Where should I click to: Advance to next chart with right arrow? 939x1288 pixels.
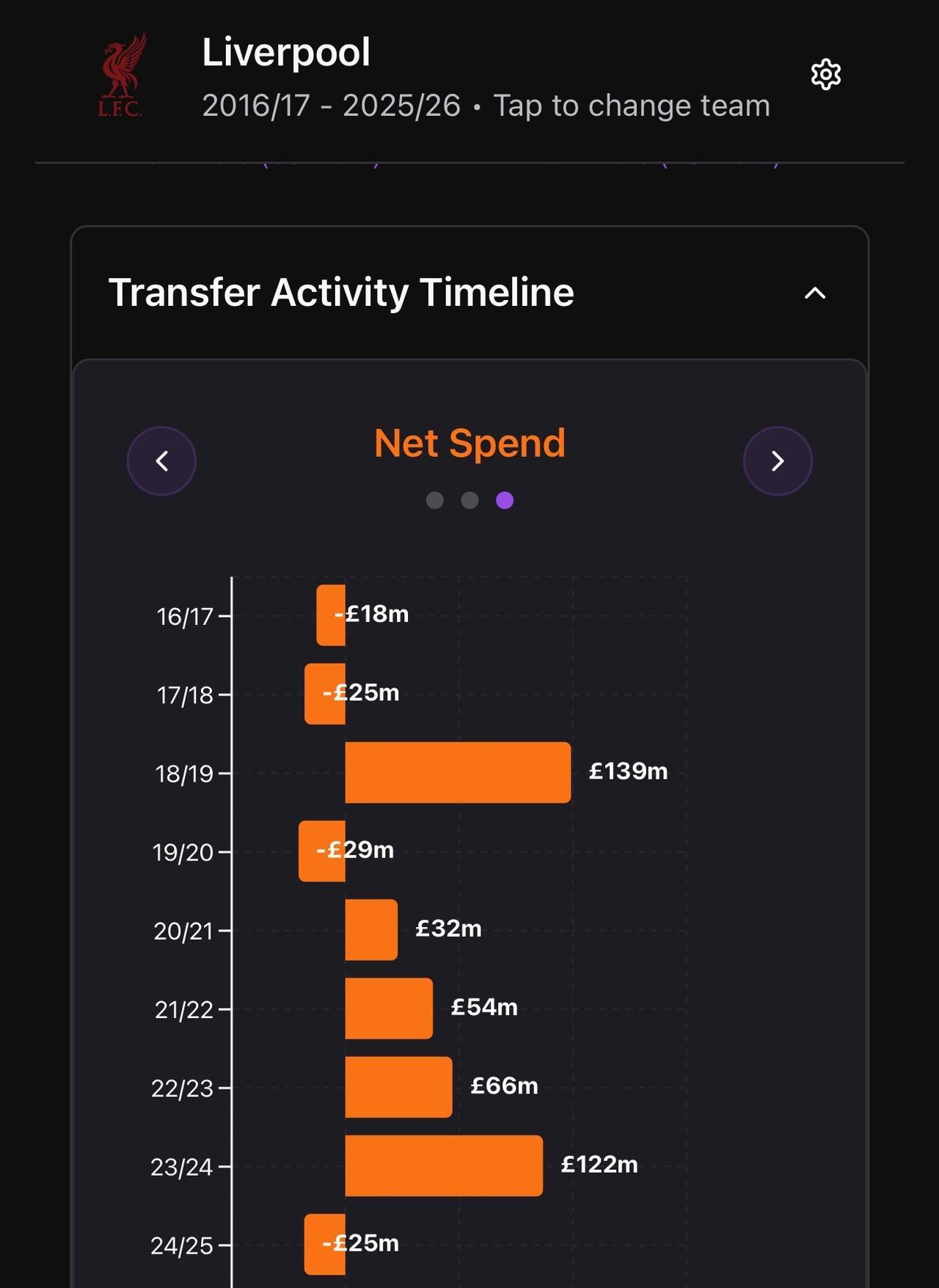(x=778, y=461)
